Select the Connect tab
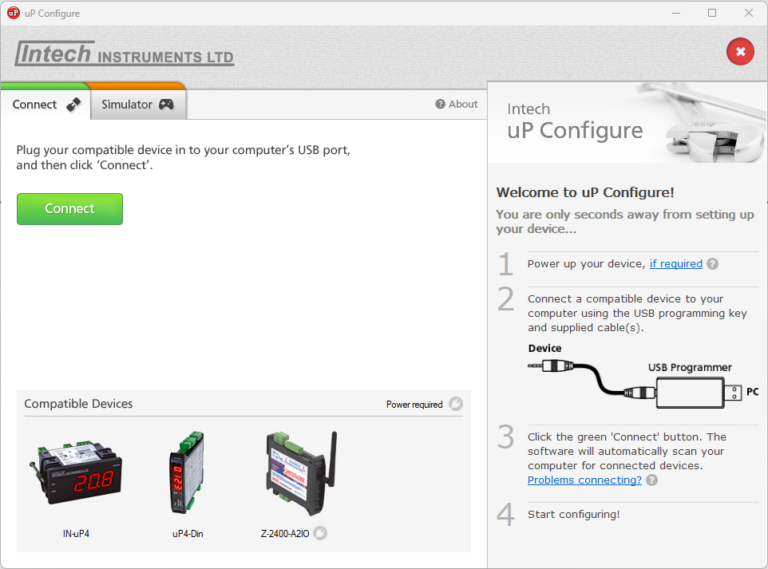This screenshot has height=569, width=768. click(46, 105)
